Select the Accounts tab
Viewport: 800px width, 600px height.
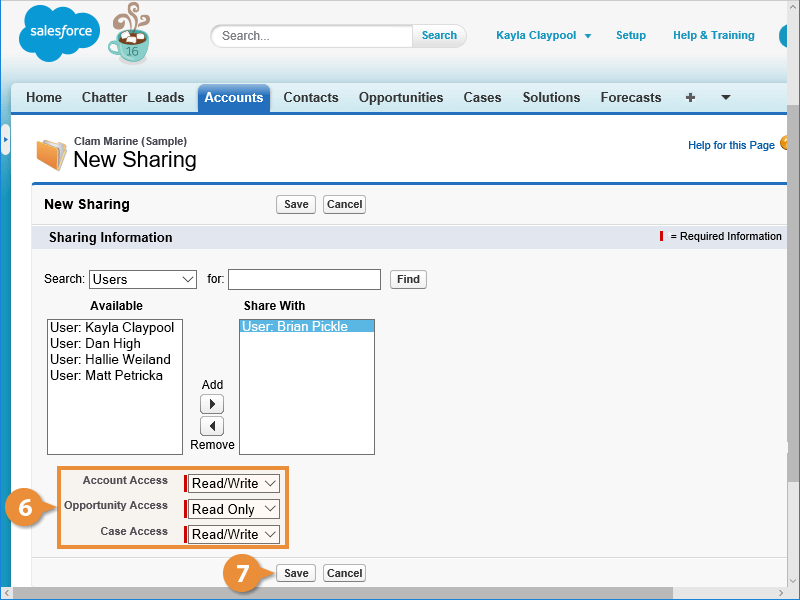tap(234, 97)
